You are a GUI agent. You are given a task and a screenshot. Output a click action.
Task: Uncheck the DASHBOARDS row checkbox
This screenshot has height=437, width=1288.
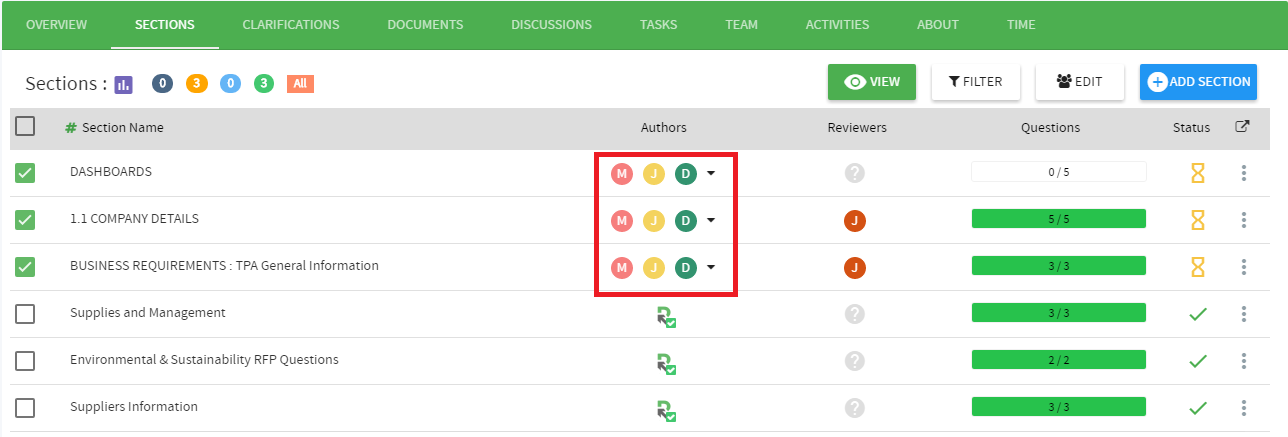click(x=25, y=173)
